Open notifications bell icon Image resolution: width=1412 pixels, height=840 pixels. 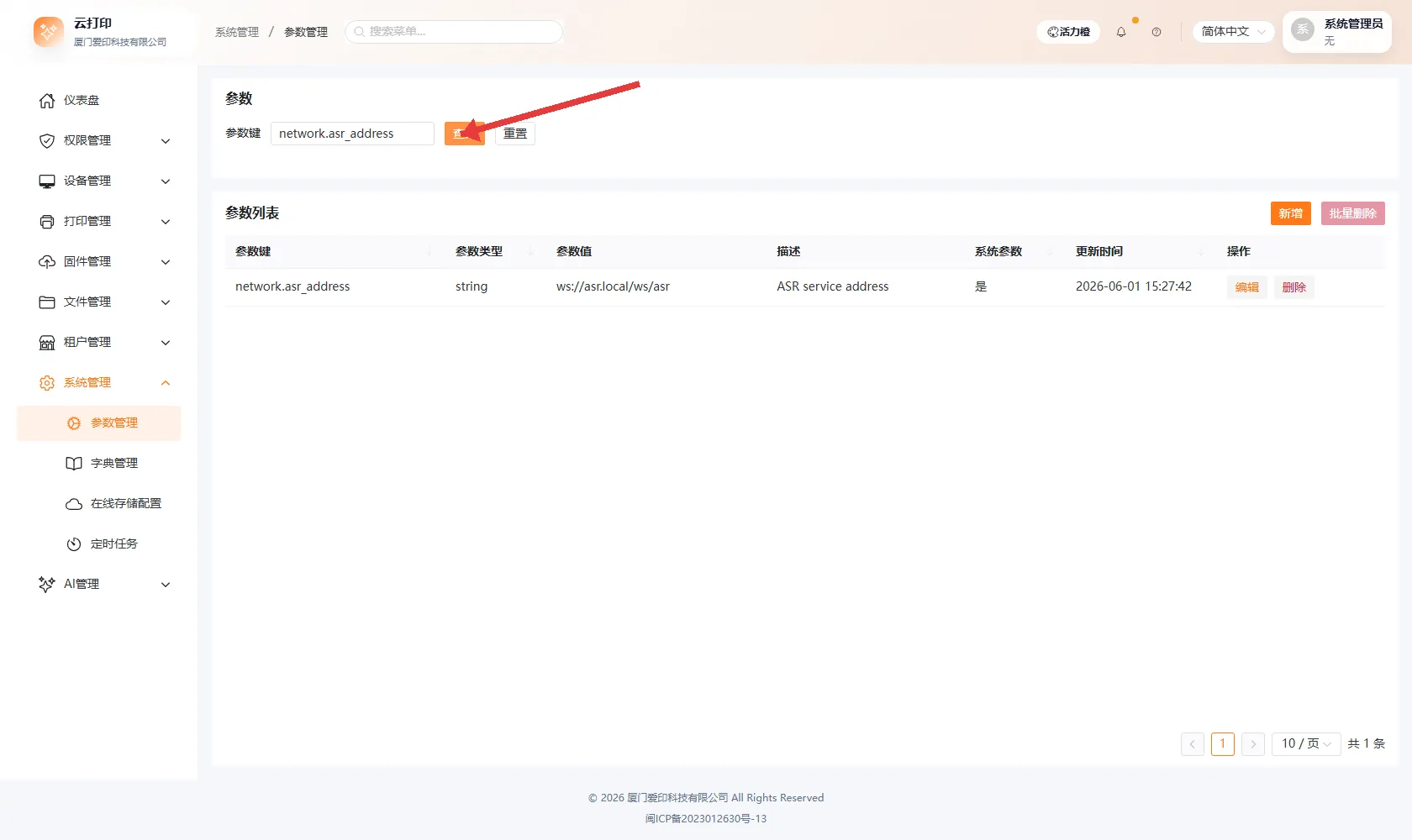click(1121, 32)
